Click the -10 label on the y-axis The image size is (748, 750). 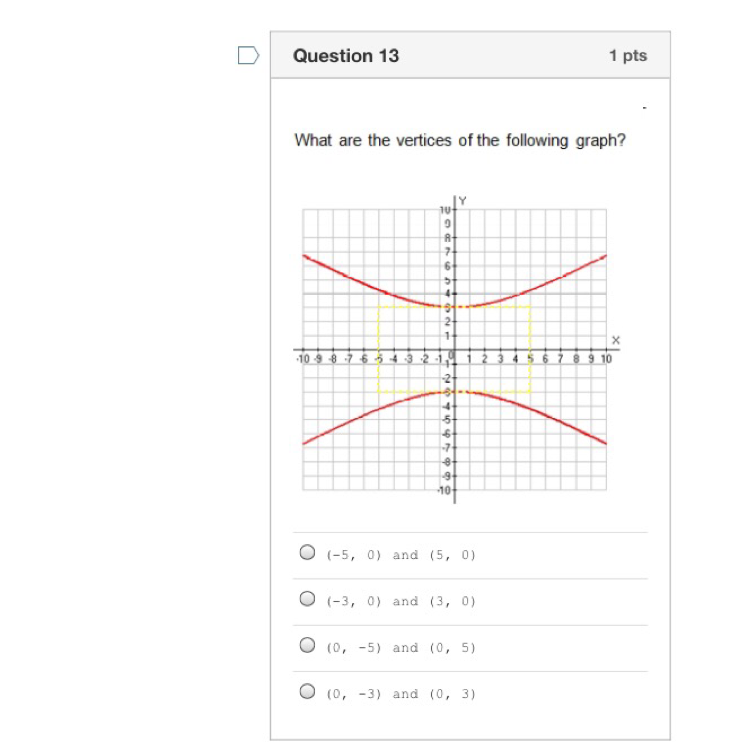pos(445,492)
